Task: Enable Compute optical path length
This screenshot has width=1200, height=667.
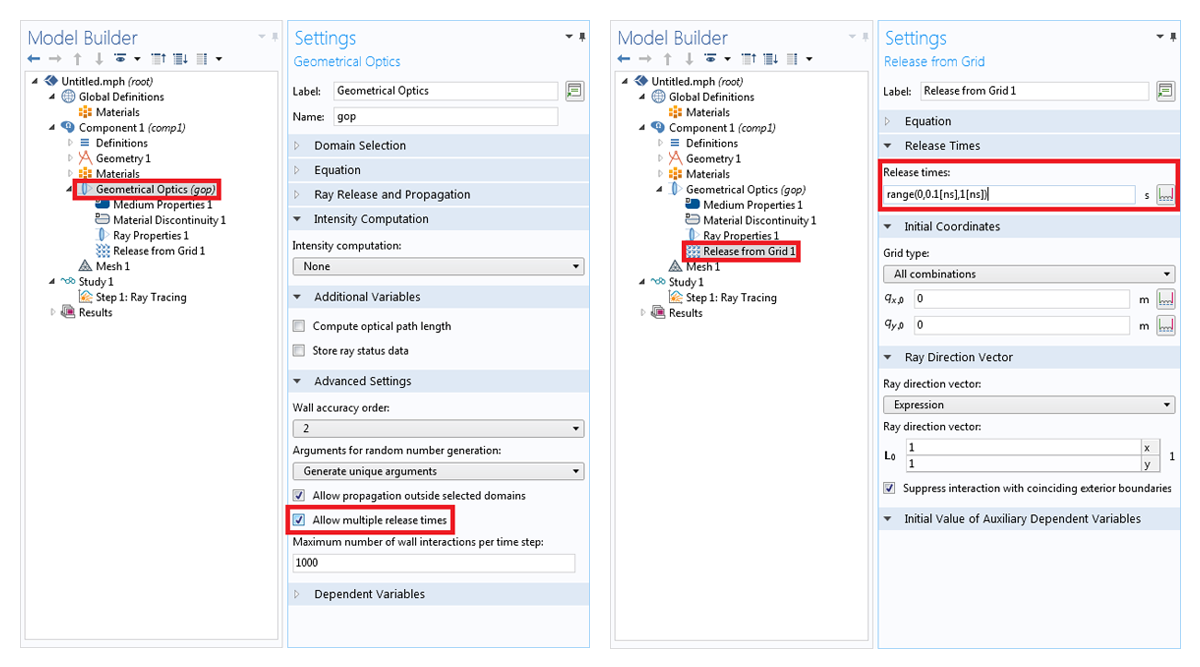Action: pyautogui.click(x=299, y=326)
